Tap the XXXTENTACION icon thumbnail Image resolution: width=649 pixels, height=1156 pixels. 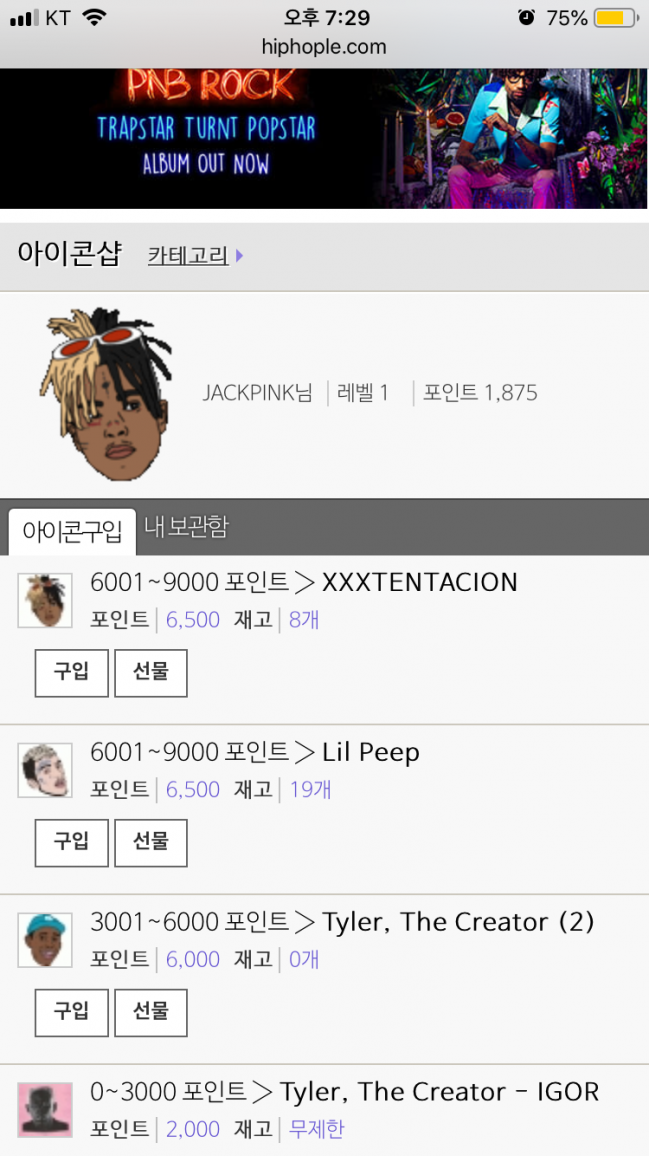tap(45, 600)
